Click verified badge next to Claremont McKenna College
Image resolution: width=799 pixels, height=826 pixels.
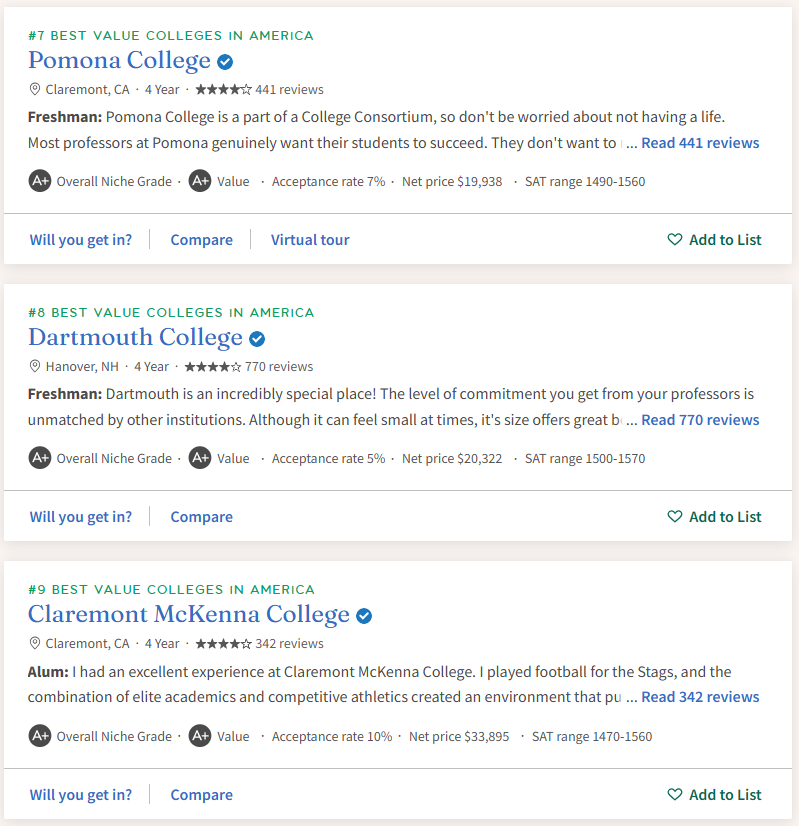(x=364, y=615)
